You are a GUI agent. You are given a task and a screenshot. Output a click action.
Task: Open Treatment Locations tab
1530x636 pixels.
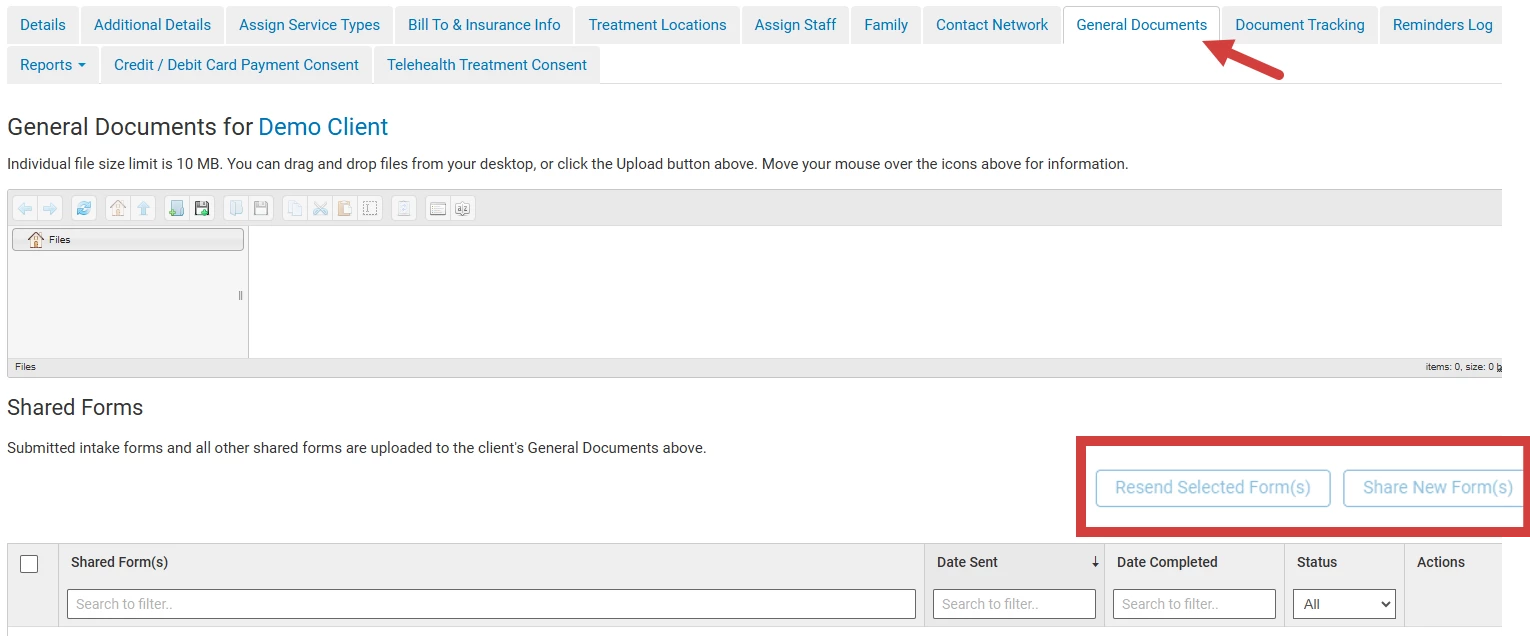pos(658,25)
